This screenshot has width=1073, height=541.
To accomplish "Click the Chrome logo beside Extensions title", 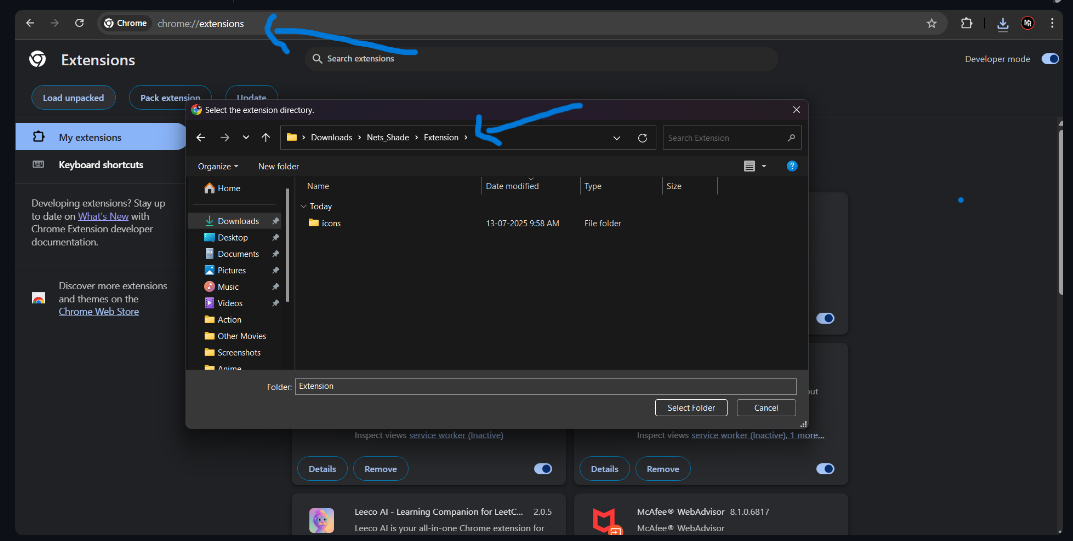I will (x=38, y=60).
